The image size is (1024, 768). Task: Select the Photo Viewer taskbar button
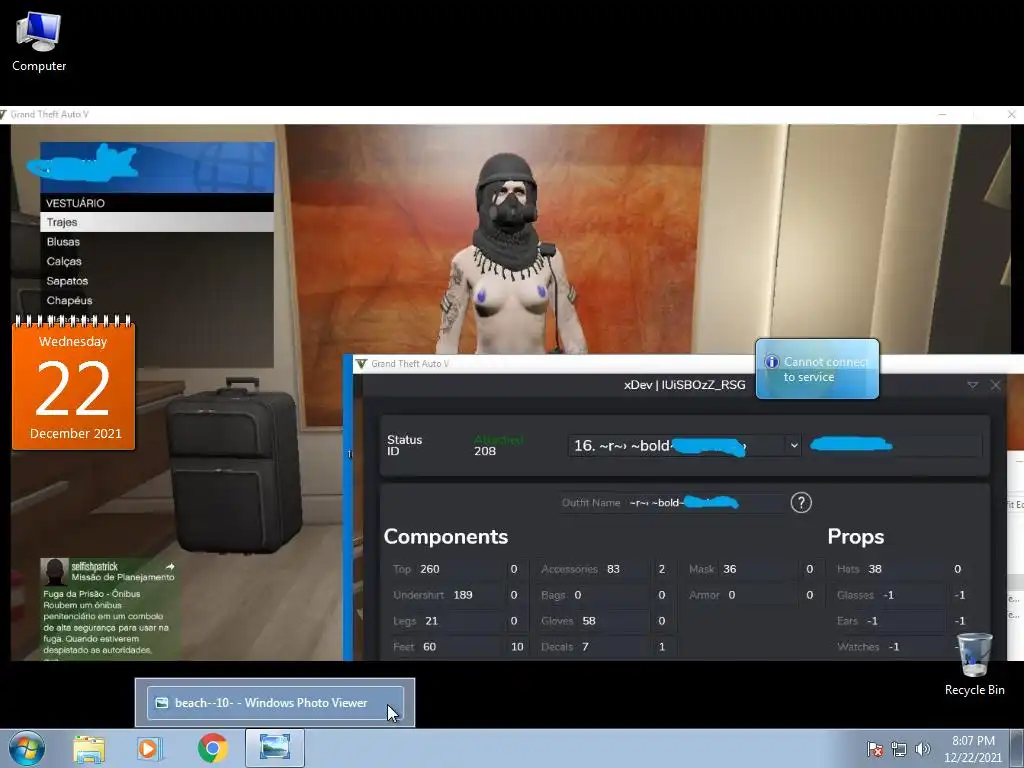pyautogui.click(x=274, y=748)
